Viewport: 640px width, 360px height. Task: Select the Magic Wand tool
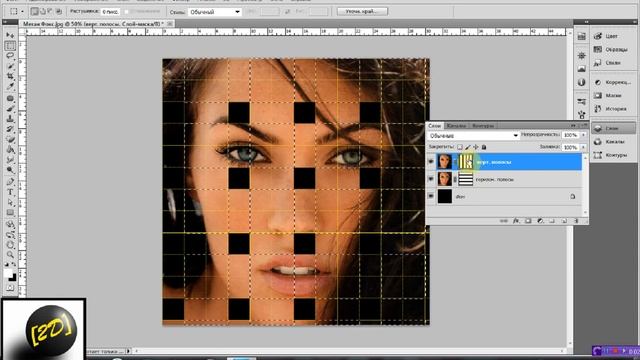click(10, 66)
